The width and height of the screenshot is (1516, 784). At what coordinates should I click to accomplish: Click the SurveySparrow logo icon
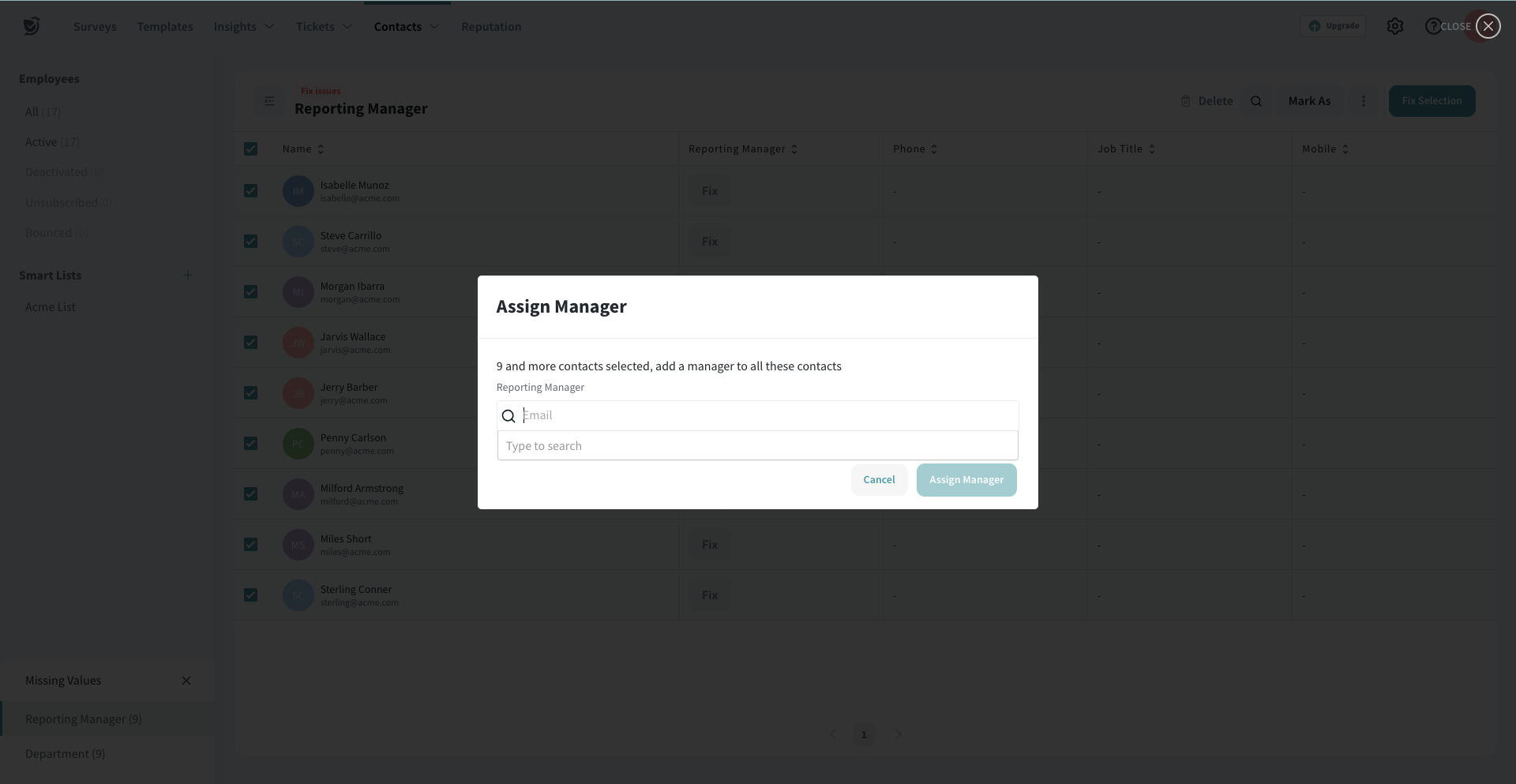coord(31,26)
